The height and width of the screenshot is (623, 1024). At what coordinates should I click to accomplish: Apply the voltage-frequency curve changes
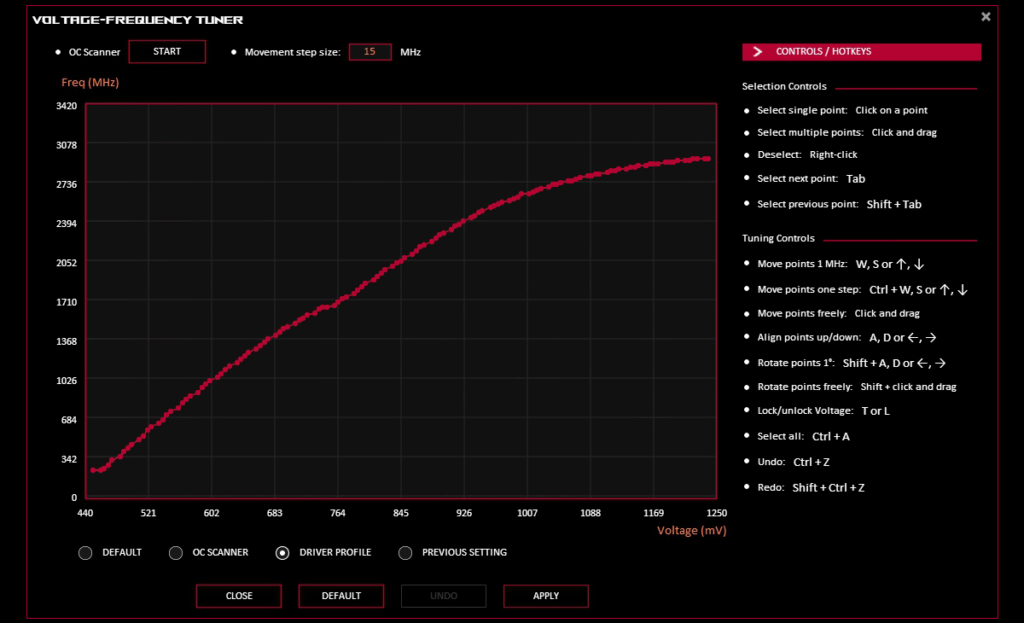click(x=545, y=595)
